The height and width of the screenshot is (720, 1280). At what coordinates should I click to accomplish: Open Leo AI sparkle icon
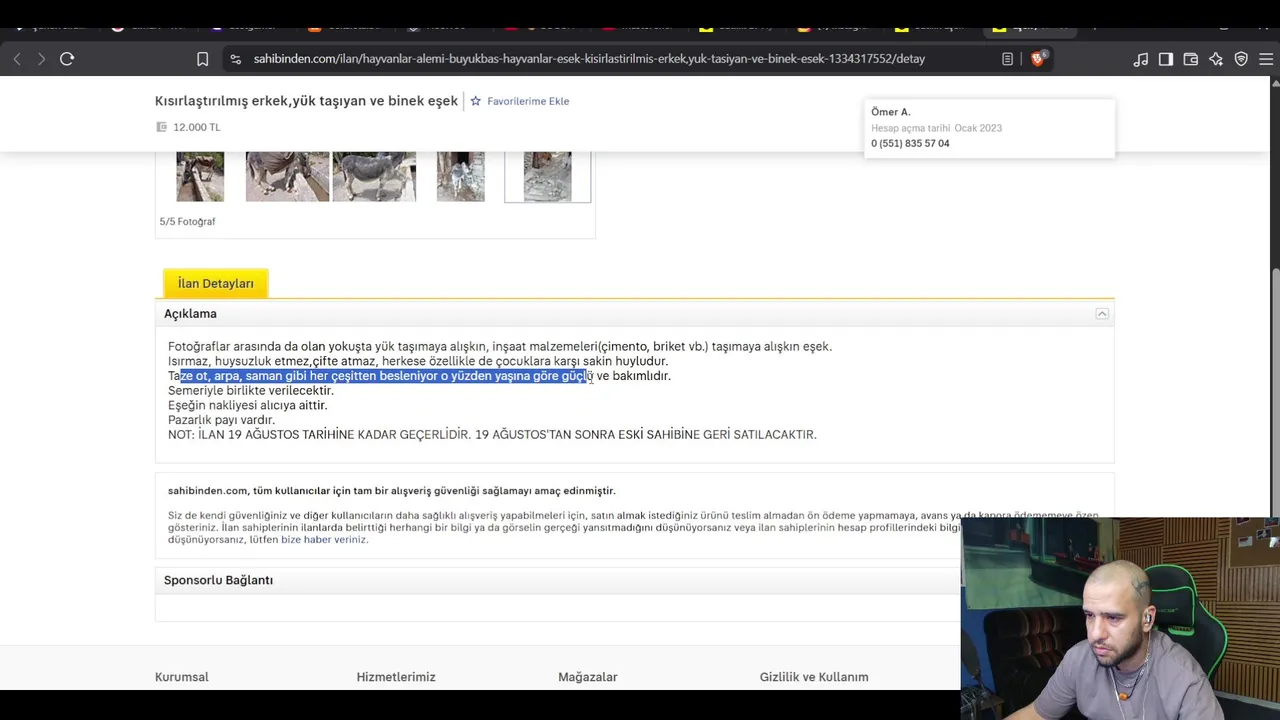pos(1216,59)
